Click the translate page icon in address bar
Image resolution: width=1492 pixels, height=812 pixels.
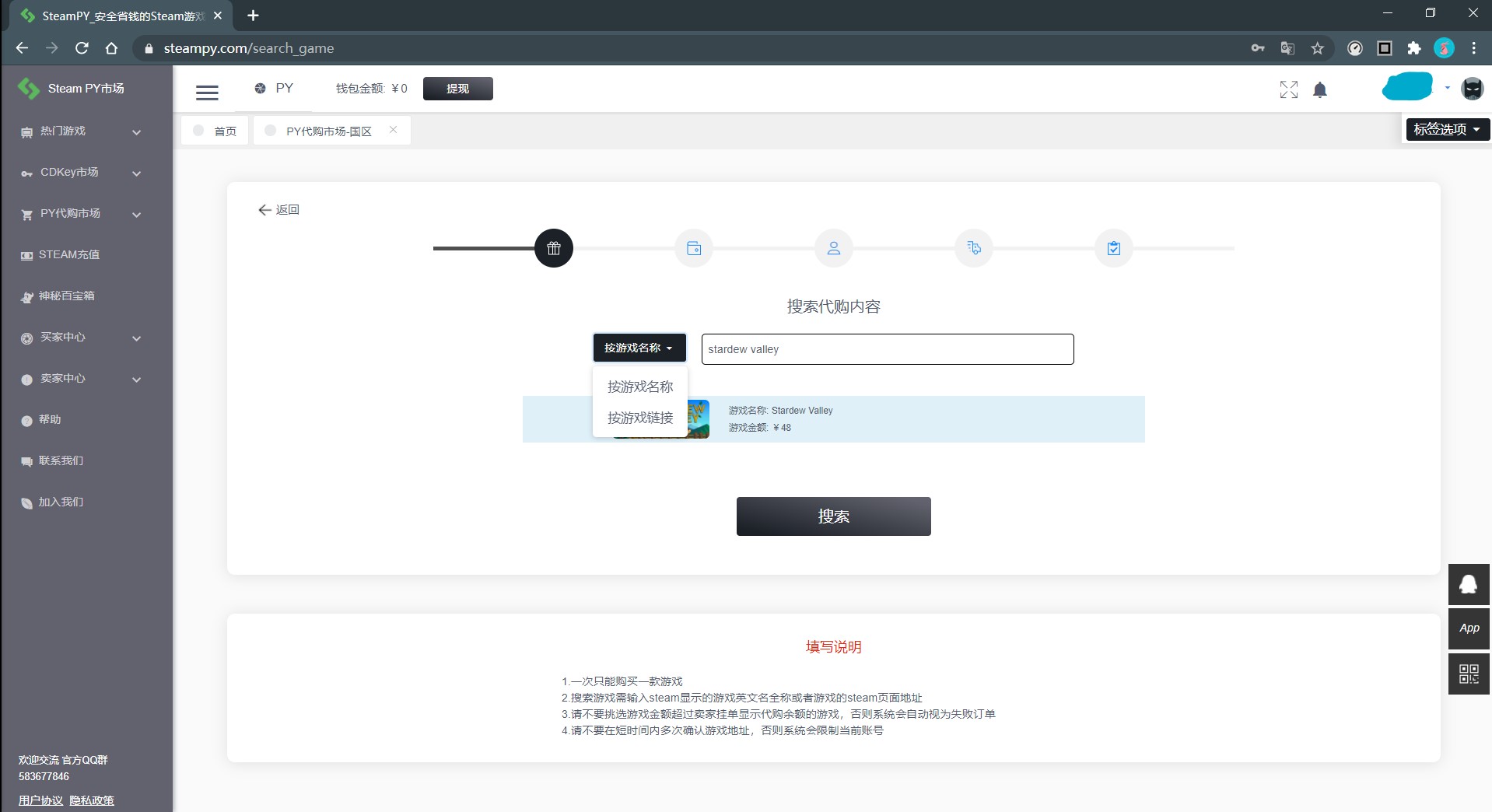[1287, 48]
